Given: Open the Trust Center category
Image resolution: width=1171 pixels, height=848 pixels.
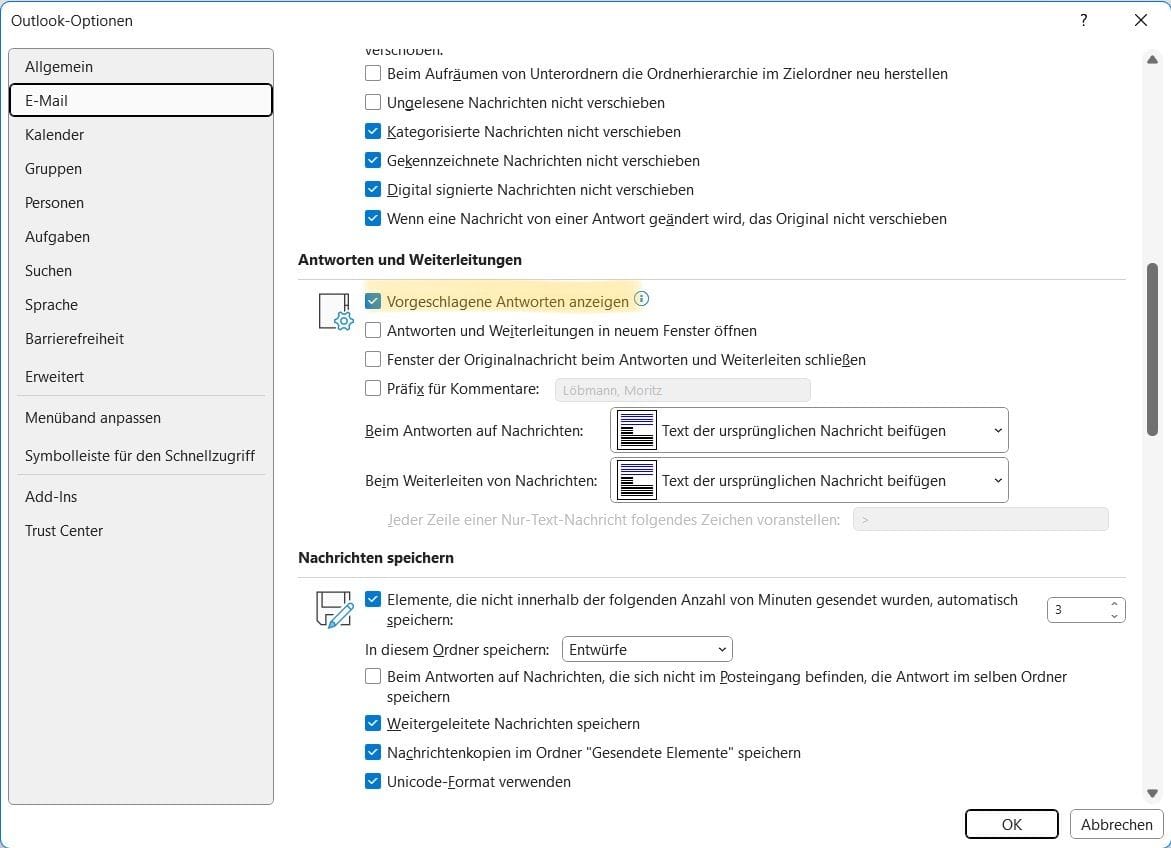Looking at the screenshot, I should click(x=140, y=530).
